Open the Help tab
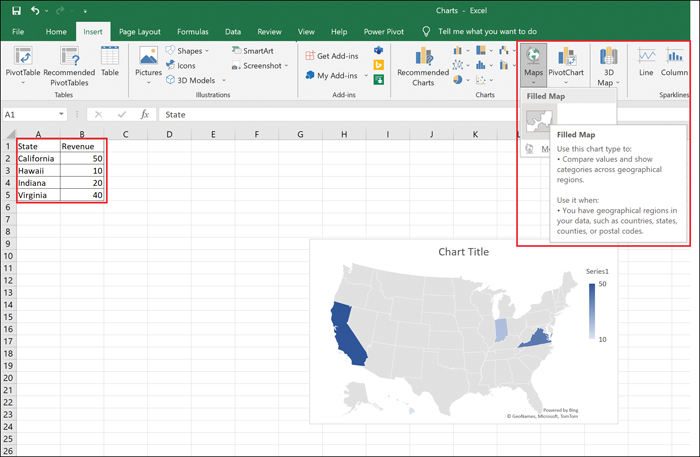Screen dimensions: 700x457 339,32
